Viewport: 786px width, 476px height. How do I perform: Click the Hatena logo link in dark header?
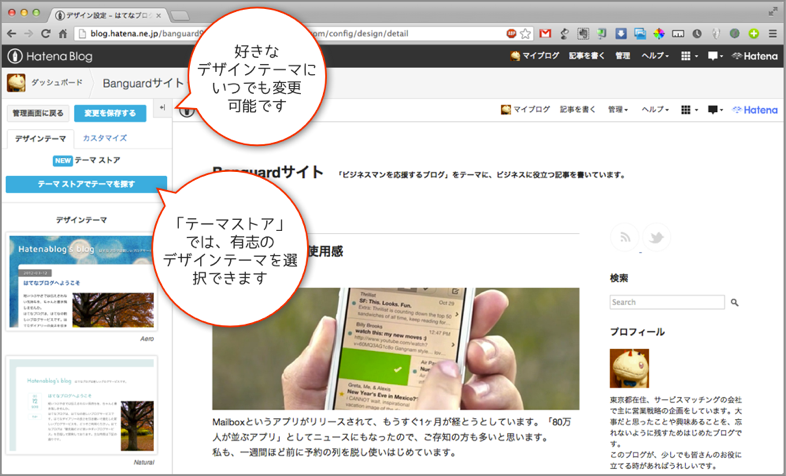click(x=754, y=56)
